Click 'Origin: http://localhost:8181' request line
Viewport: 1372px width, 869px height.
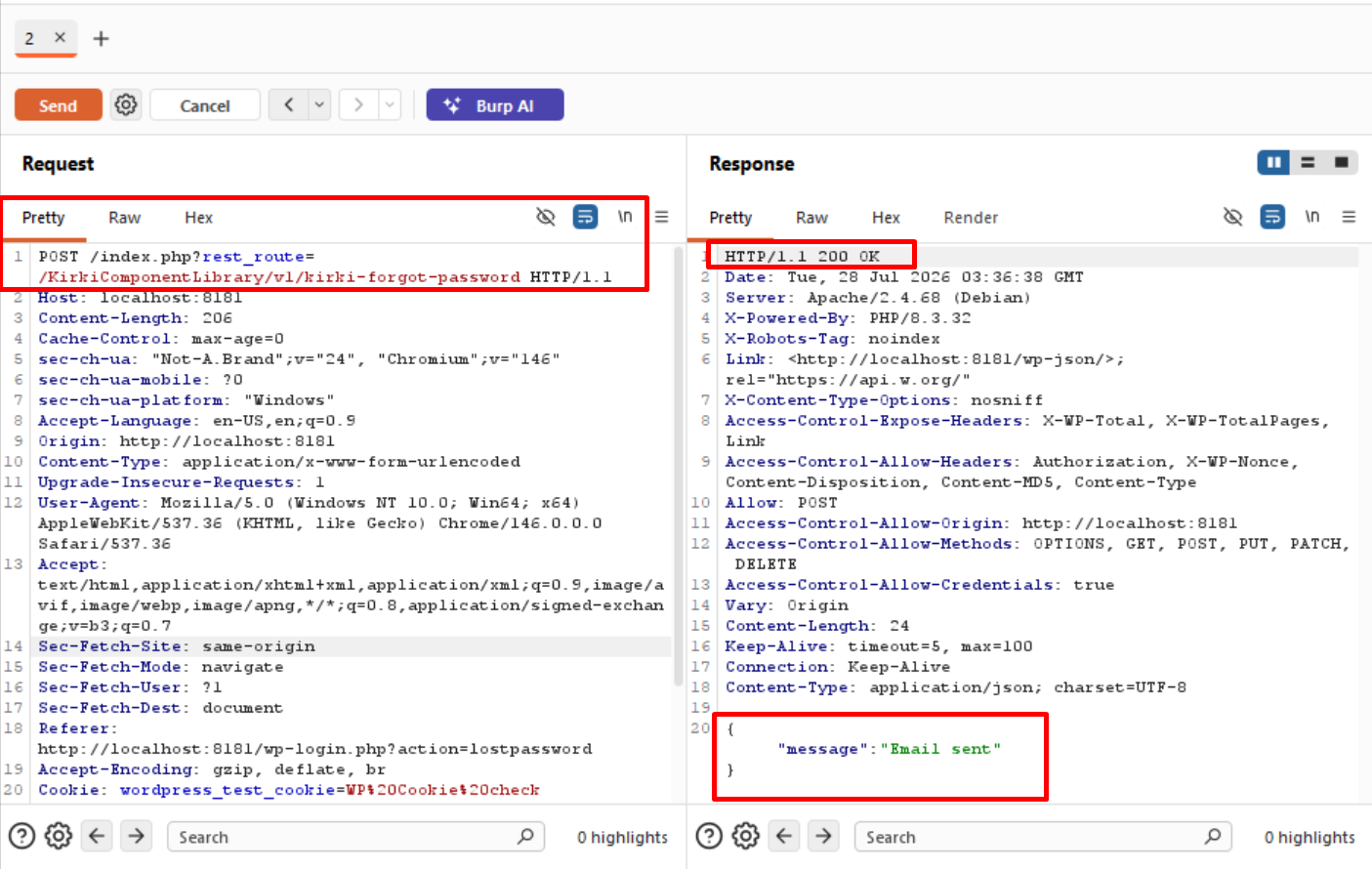click(x=187, y=440)
